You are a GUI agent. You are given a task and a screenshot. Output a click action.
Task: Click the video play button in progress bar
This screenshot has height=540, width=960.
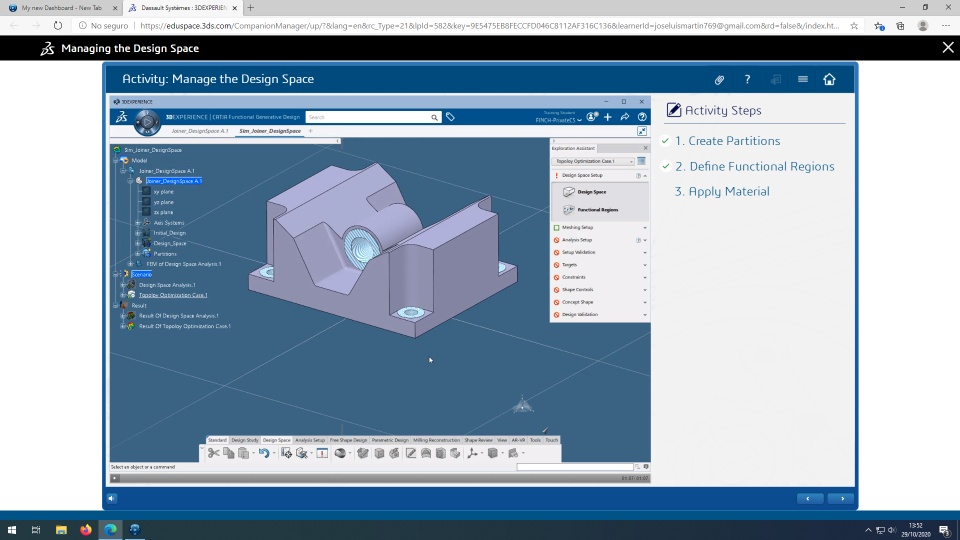click(114, 478)
